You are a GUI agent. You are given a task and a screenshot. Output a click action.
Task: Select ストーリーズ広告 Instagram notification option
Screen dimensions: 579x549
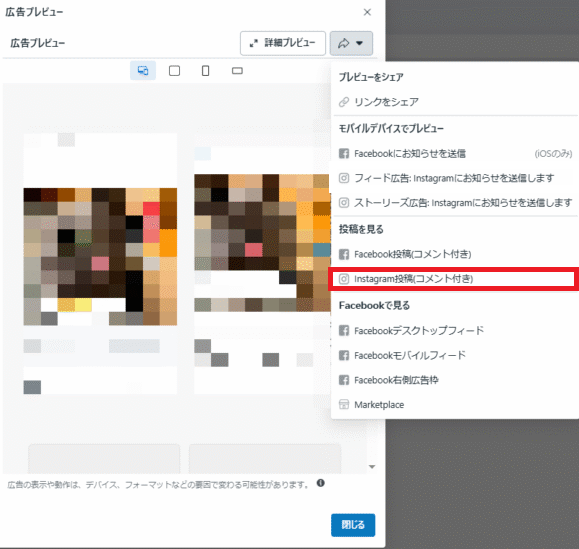[x=455, y=203]
